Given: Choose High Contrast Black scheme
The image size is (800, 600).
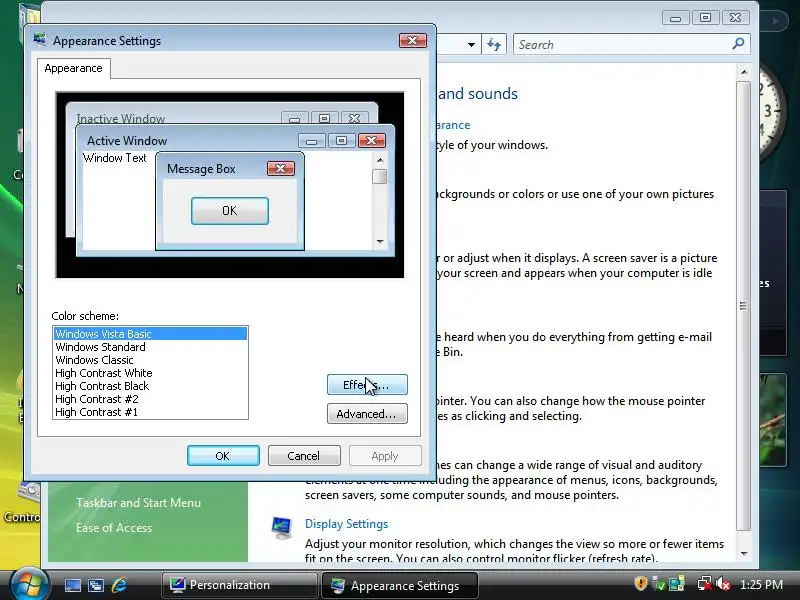Looking at the screenshot, I should [150, 386].
